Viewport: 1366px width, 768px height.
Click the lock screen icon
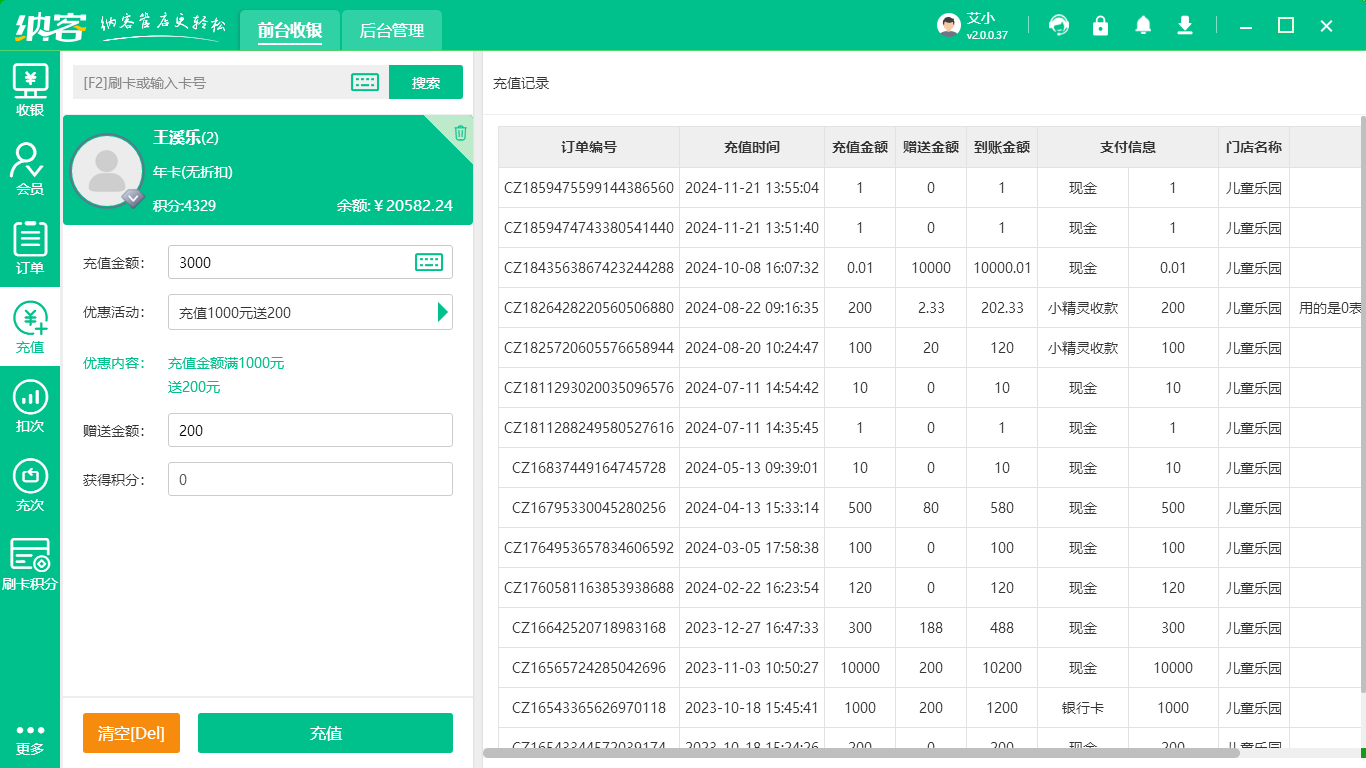click(x=1100, y=26)
